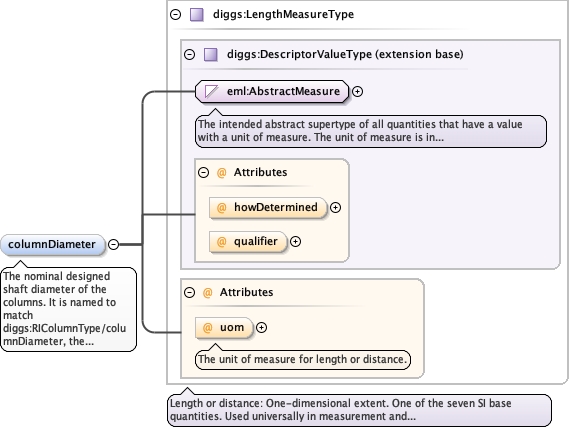Image resolution: width=570 pixels, height=430 pixels.
Task: Select the columnDiameter element node
Action: coord(53,245)
